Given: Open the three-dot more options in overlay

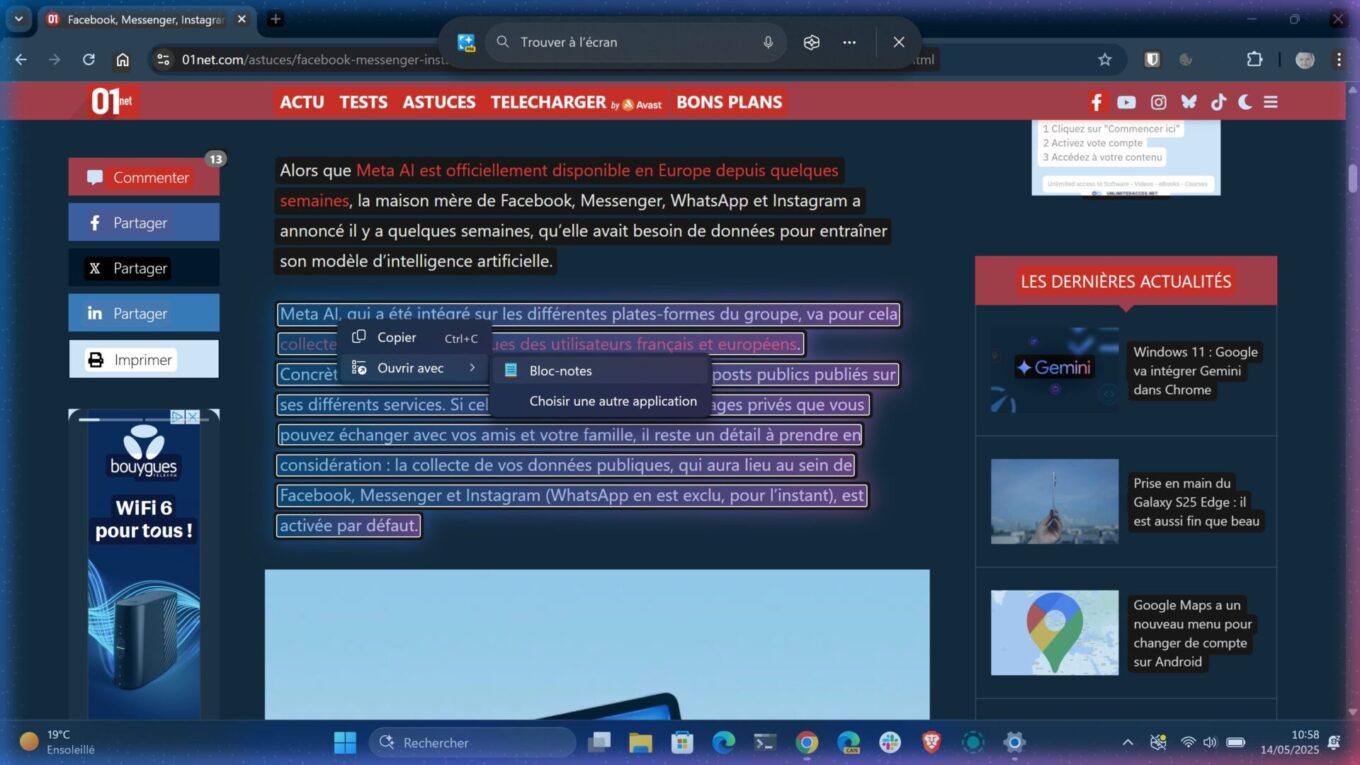Looking at the screenshot, I should coord(849,42).
